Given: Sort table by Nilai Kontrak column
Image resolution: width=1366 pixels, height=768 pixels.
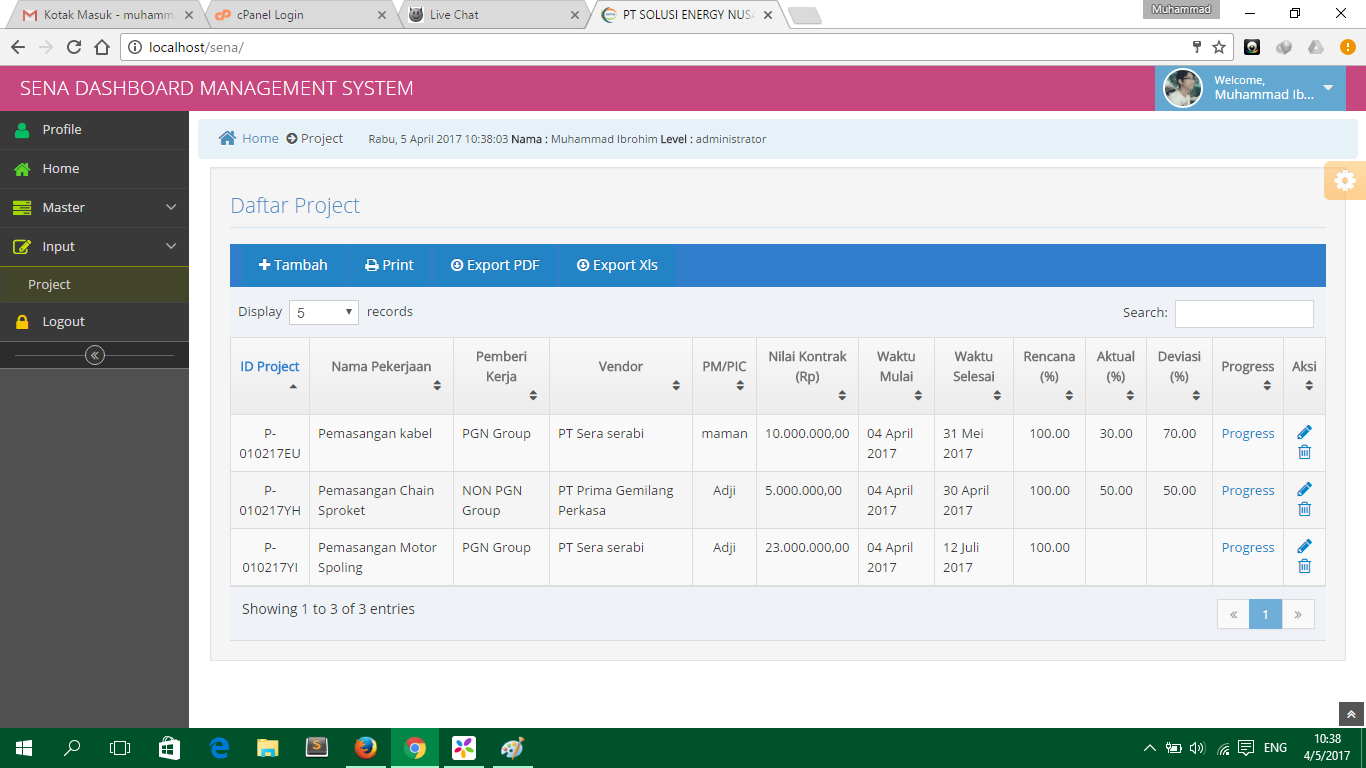Looking at the screenshot, I should pyautogui.click(x=807, y=376).
